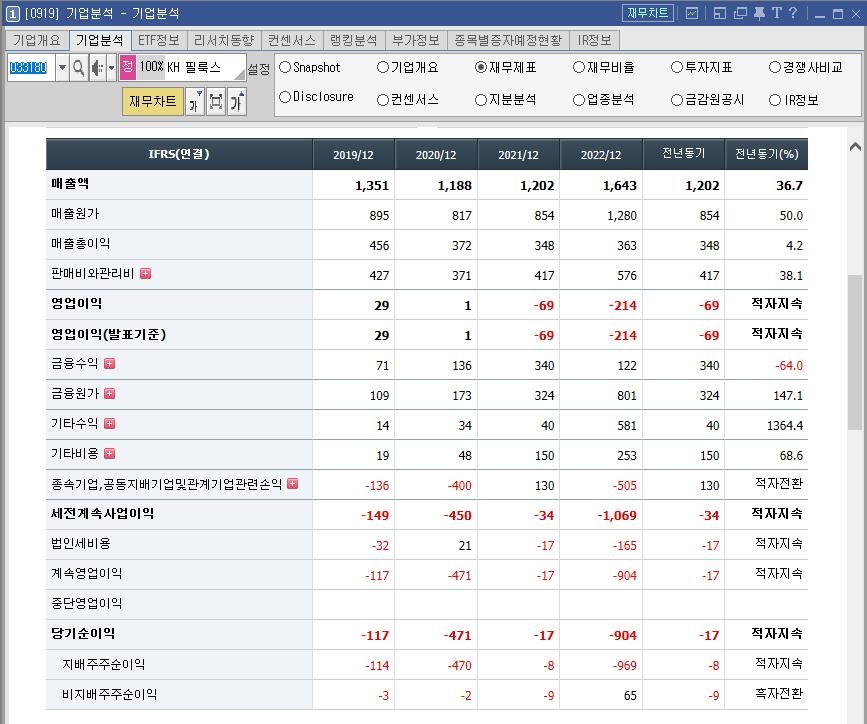Select the Disclosure radio button
The image size is (867, 724).
coord(285,97)
